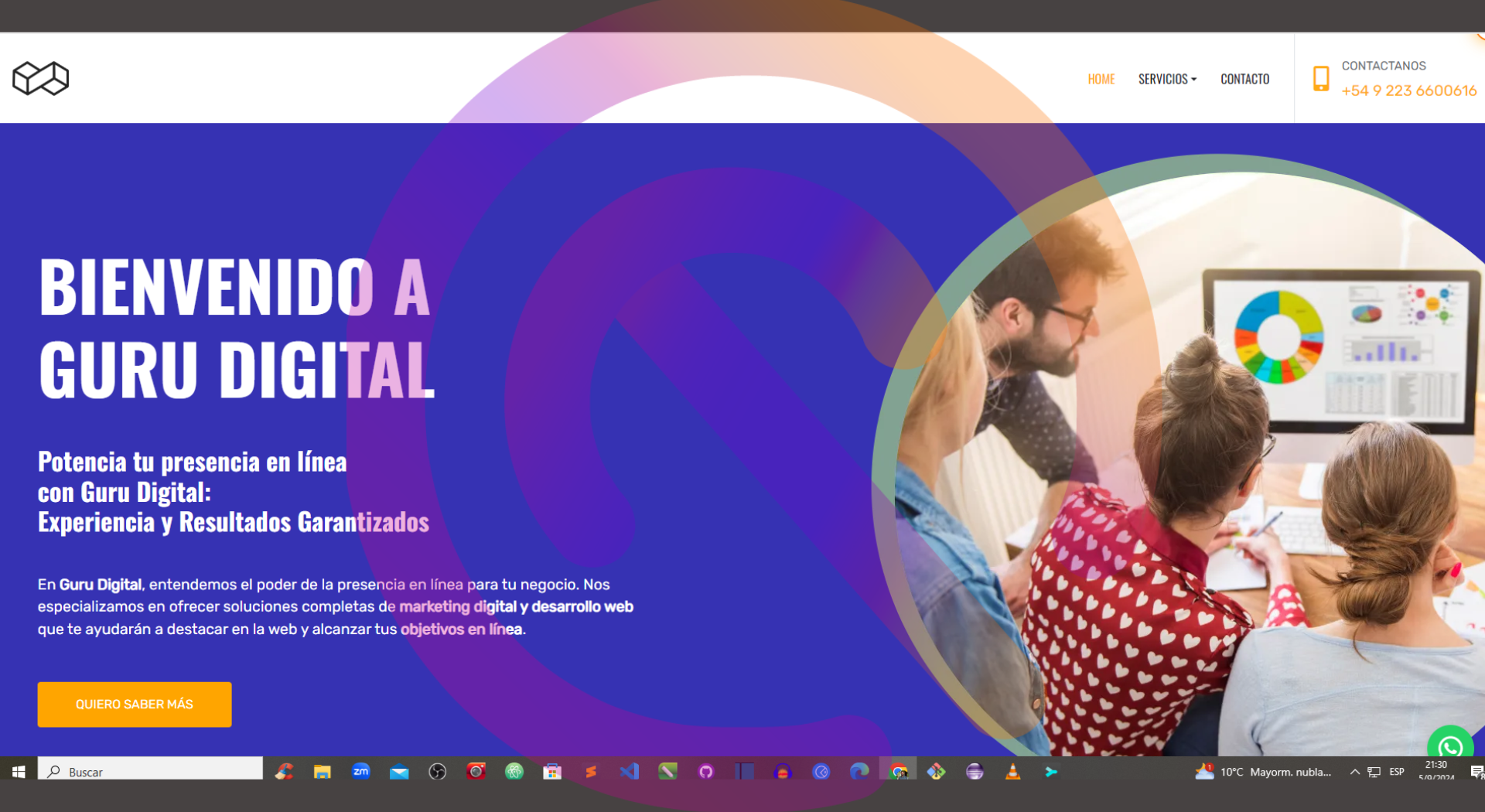
Task: Launch OBS Studio from the taskbar
Action: (x=438, y=771)
